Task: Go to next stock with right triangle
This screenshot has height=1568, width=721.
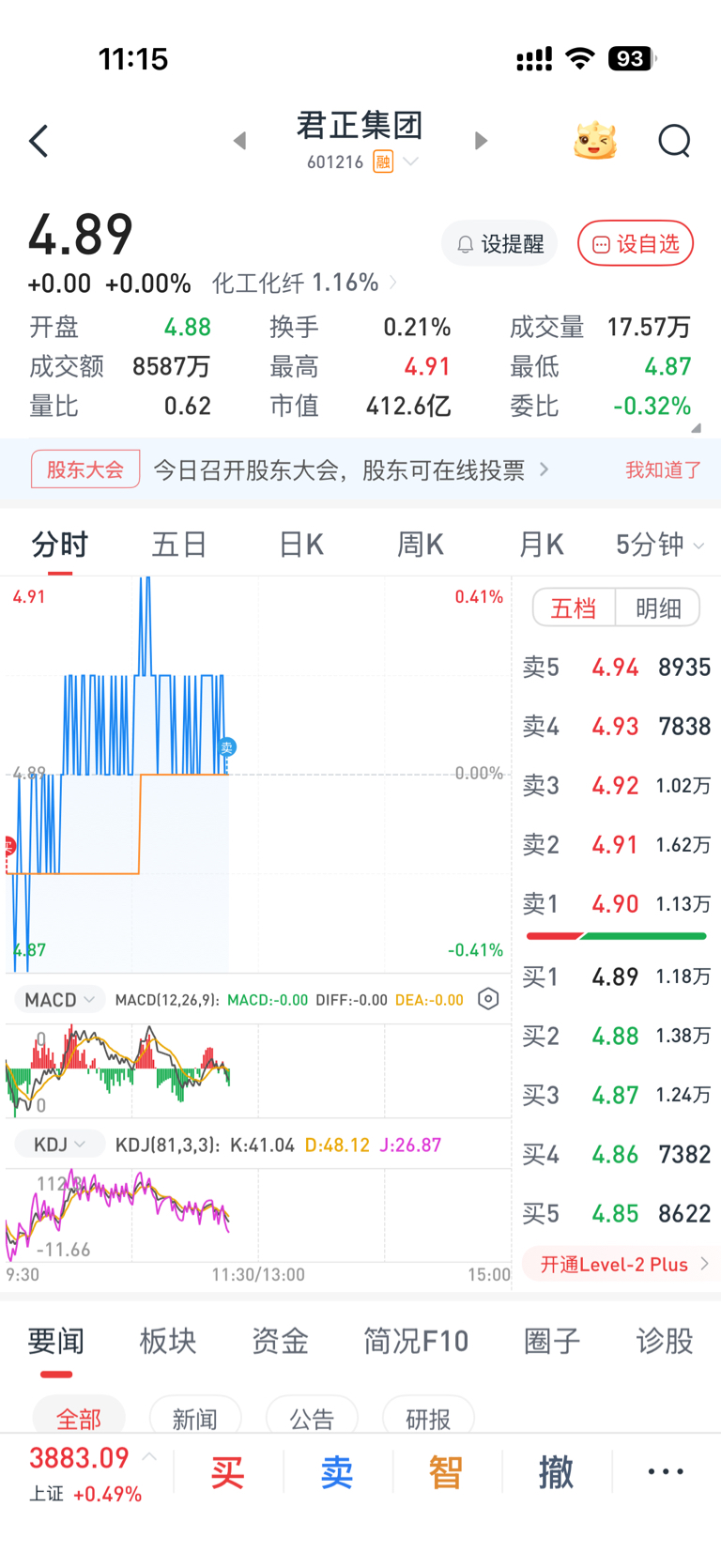Action: (481, 141)
